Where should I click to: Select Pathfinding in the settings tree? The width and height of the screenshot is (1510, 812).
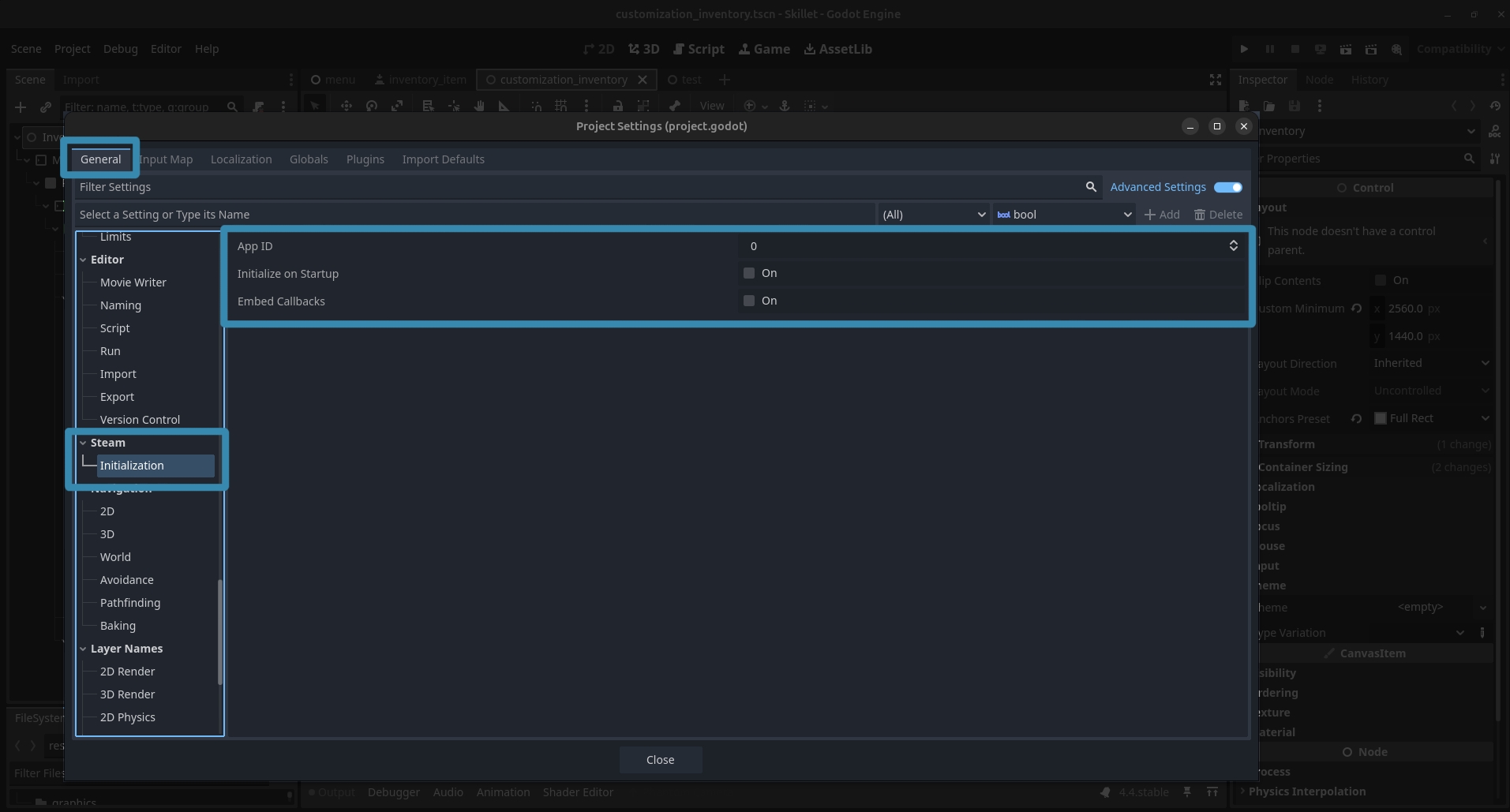click(x=130, y=603)
